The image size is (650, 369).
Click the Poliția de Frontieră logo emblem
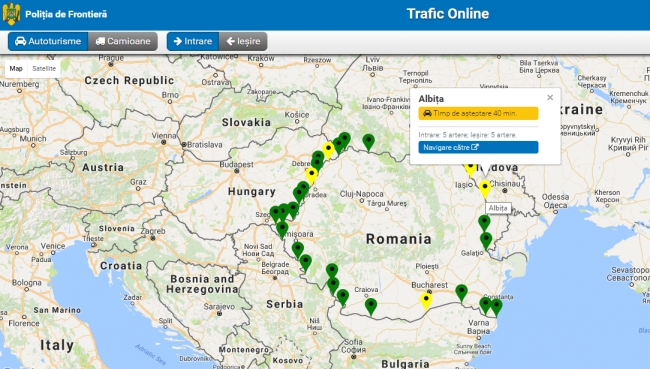[11, 14]
